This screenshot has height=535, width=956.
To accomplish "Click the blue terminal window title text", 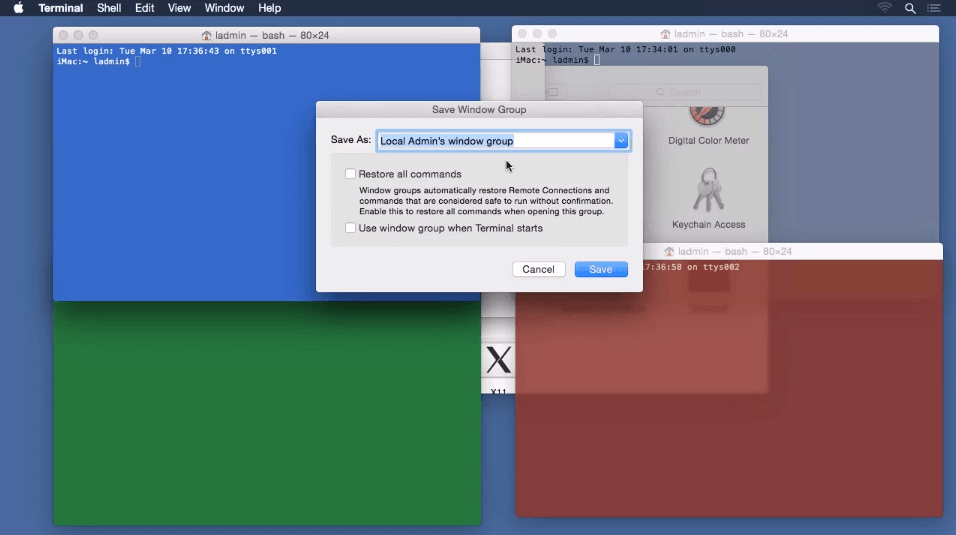I will tap(272, 35).
